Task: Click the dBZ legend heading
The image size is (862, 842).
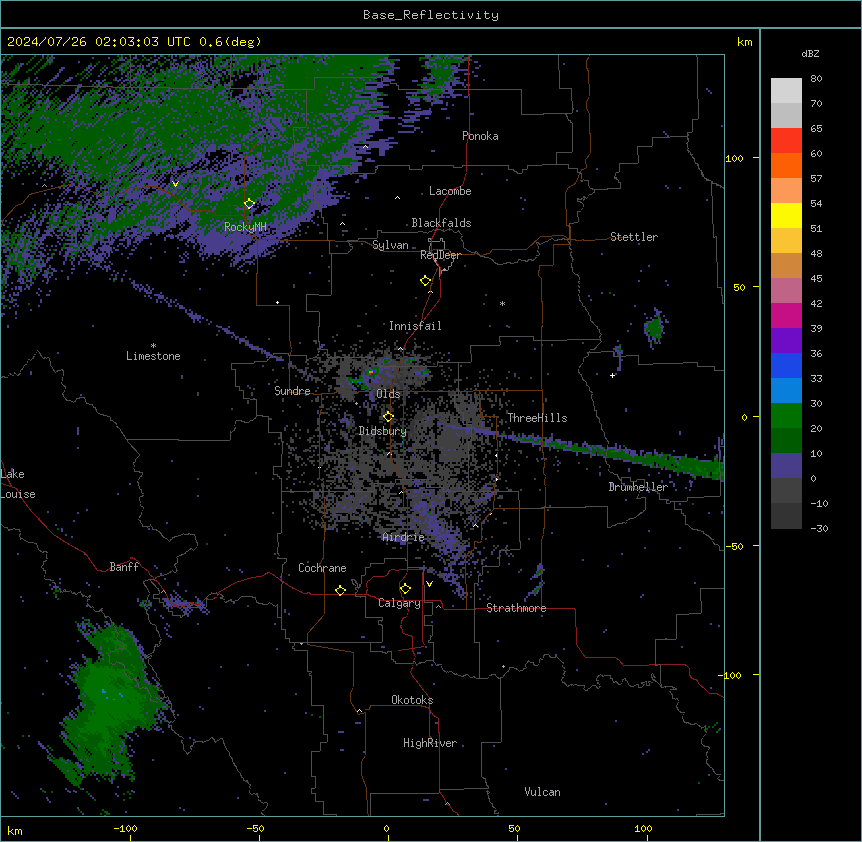Action: [x=810, y=53]
